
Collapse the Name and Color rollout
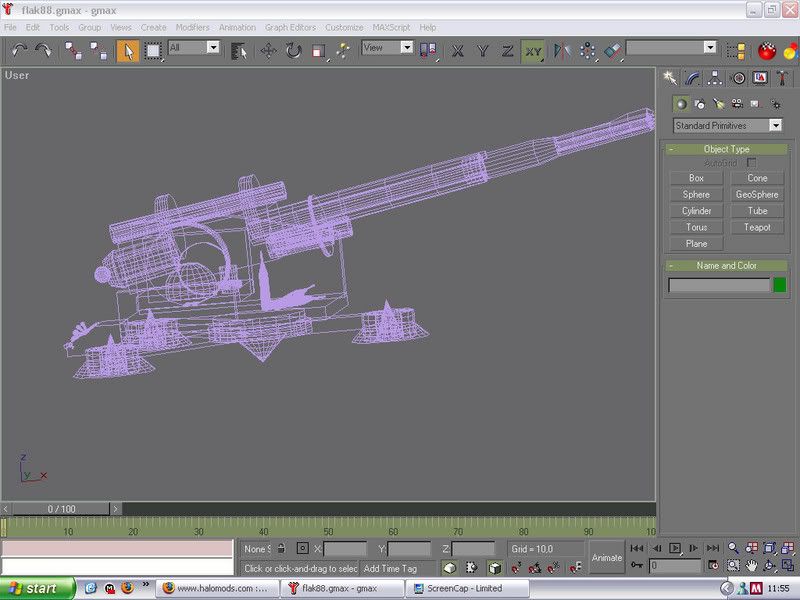[x=727, y=265]
